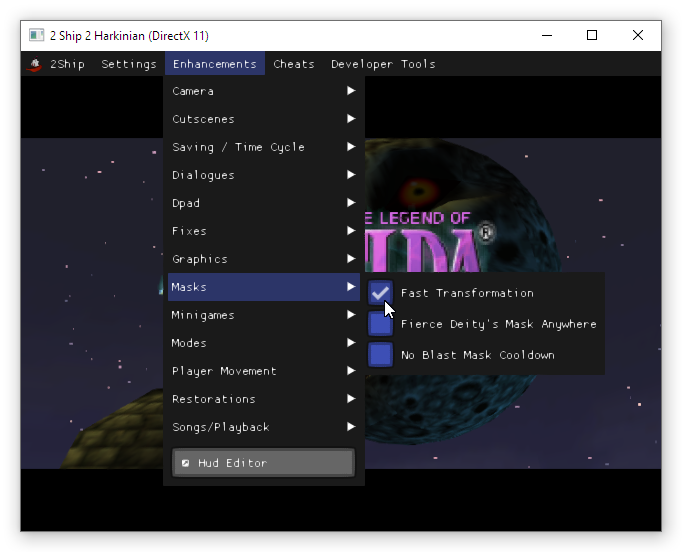Image resolution: width=682 pixels, height=552 pixels.
Task: Expand the Dpad submenu arrow
Action: (x=351, y=202)
